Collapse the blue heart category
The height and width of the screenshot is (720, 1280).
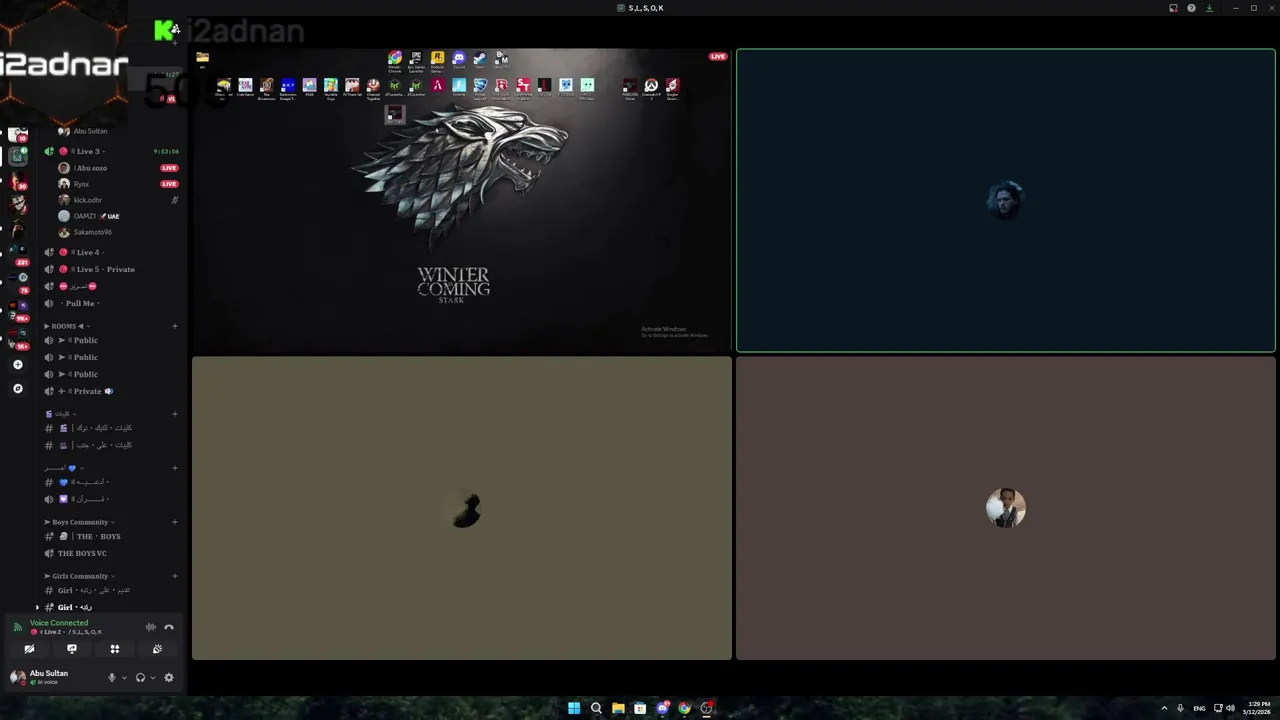(x=63, y=468)
